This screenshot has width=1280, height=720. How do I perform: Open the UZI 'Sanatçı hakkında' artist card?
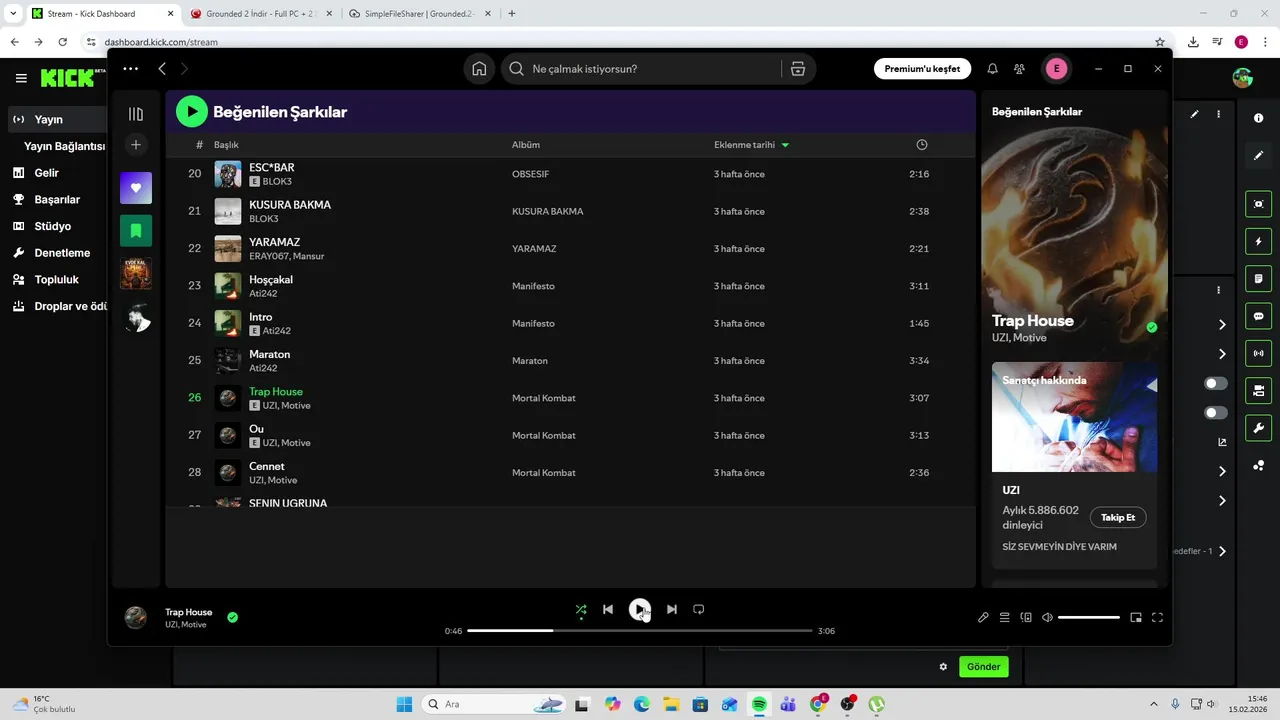[1075, 465]
